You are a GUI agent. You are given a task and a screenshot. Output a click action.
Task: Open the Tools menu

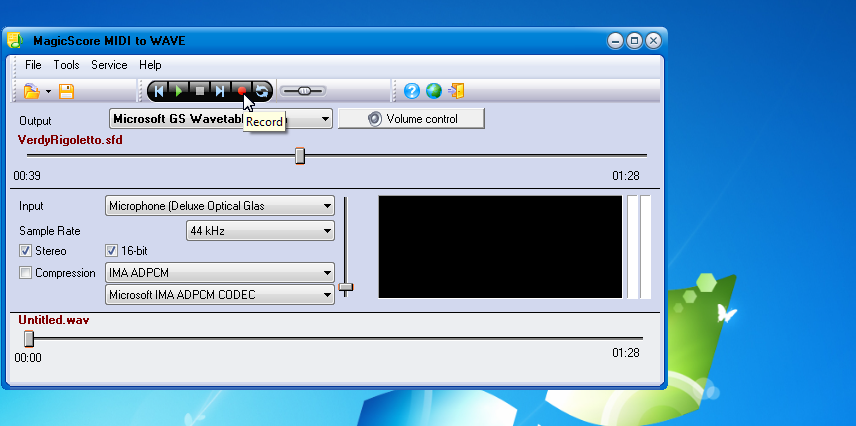pos(67,65)
